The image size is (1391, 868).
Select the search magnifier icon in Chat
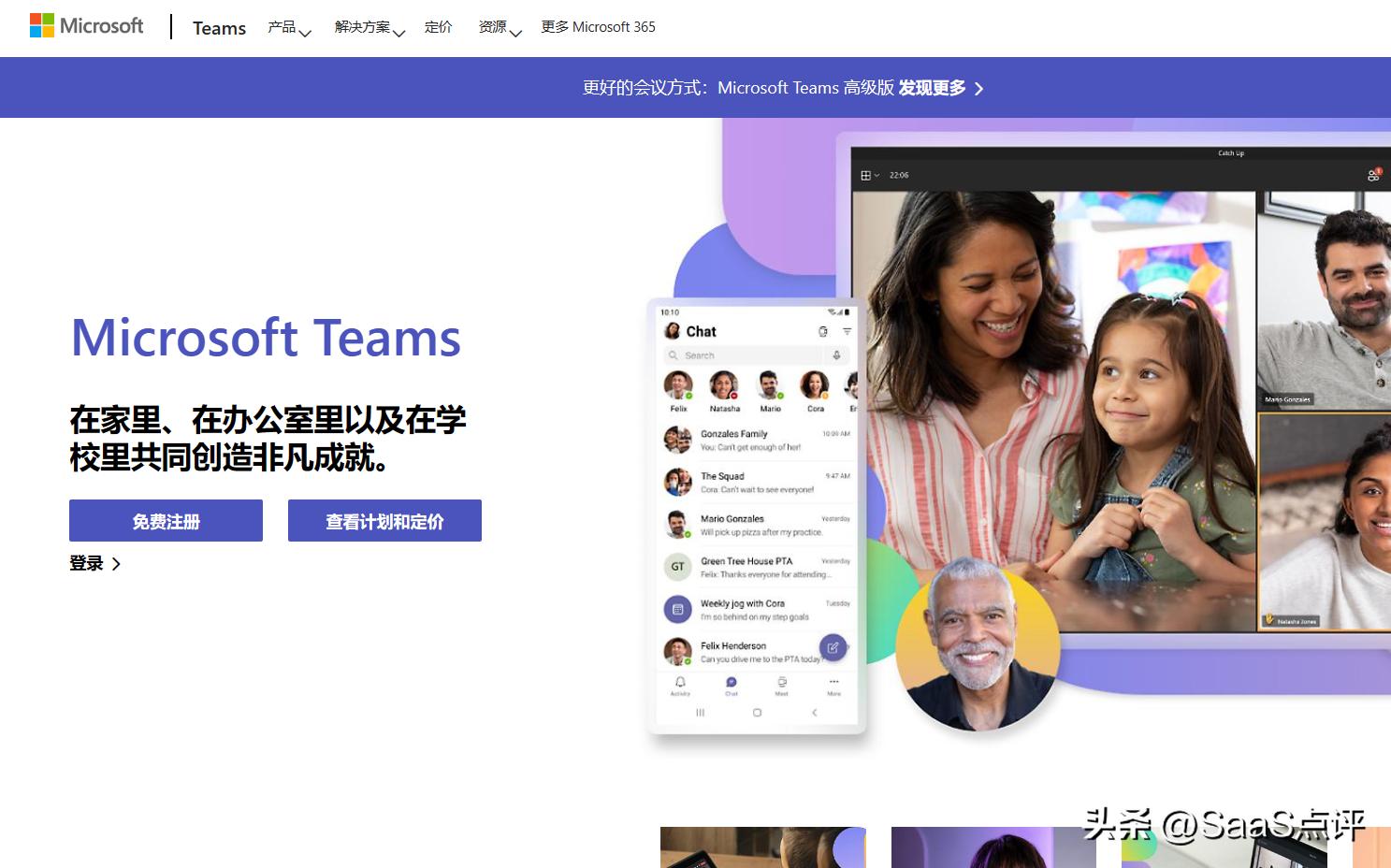(x=674, y=355)
